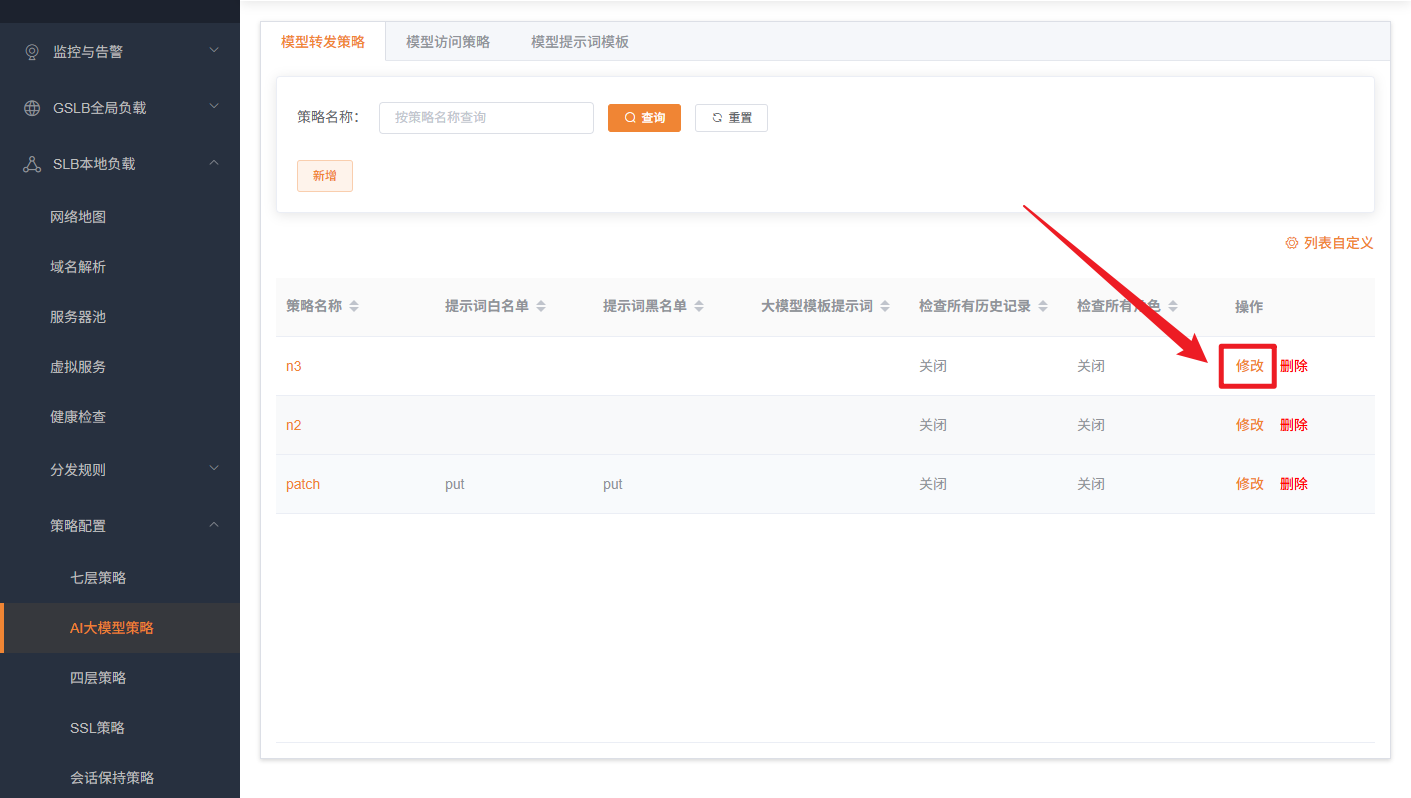Sort by 策略名称 column arrows
This screenshot has width=1411, height=798.
(x=354, y=307)
